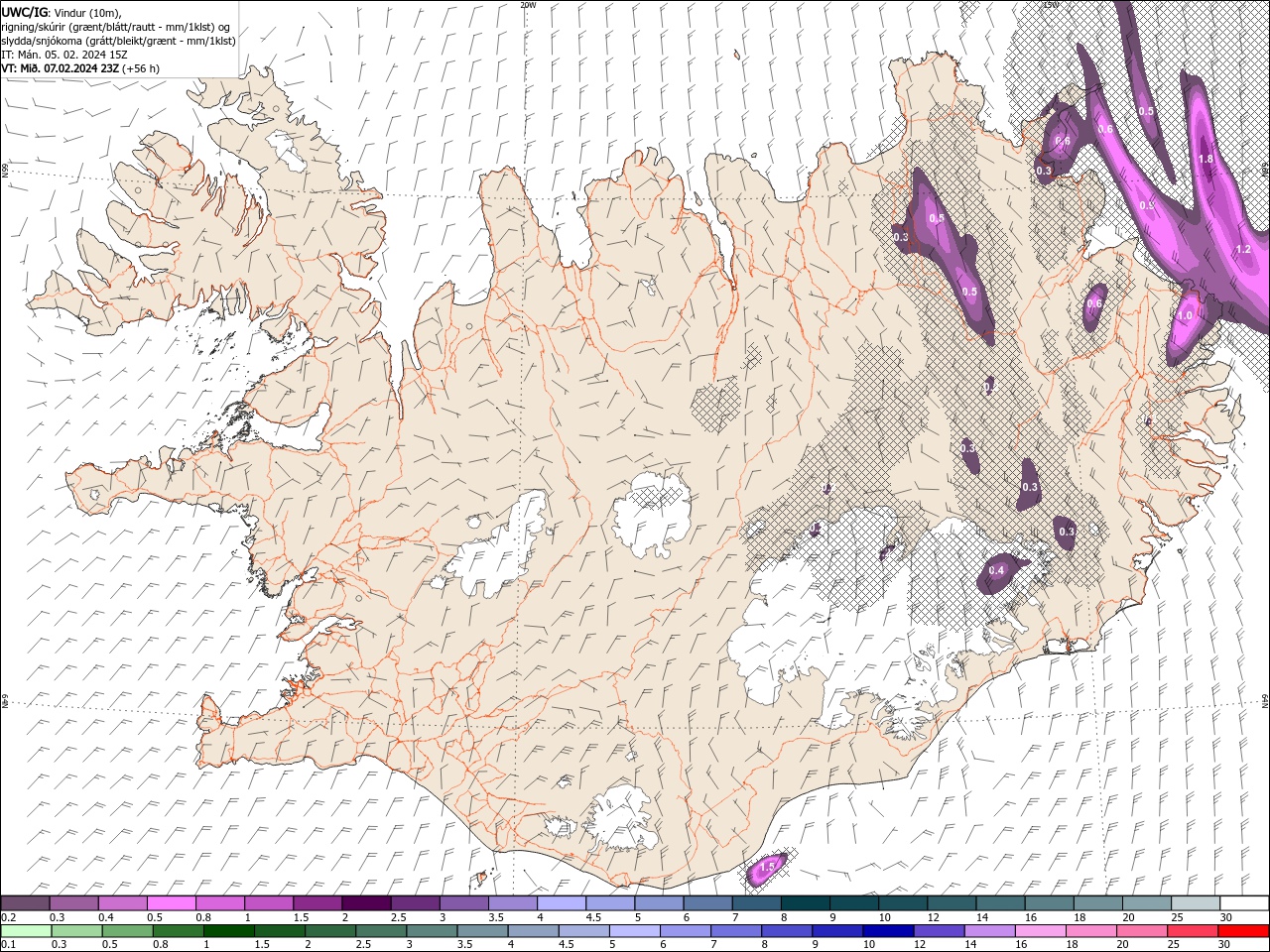Click the light gray swatch between 25 and 30, upper row

pyautogui.click(x=1195, y=903)
